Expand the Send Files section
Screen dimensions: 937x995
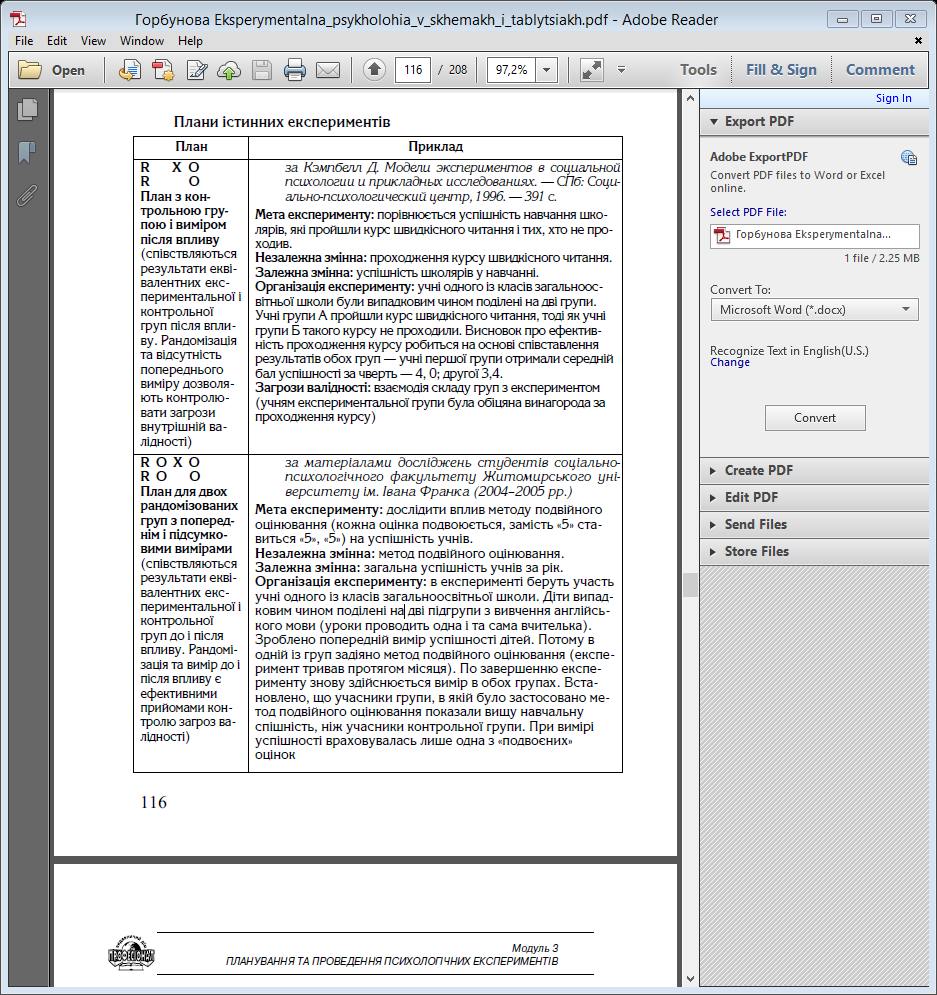[755, 524]
